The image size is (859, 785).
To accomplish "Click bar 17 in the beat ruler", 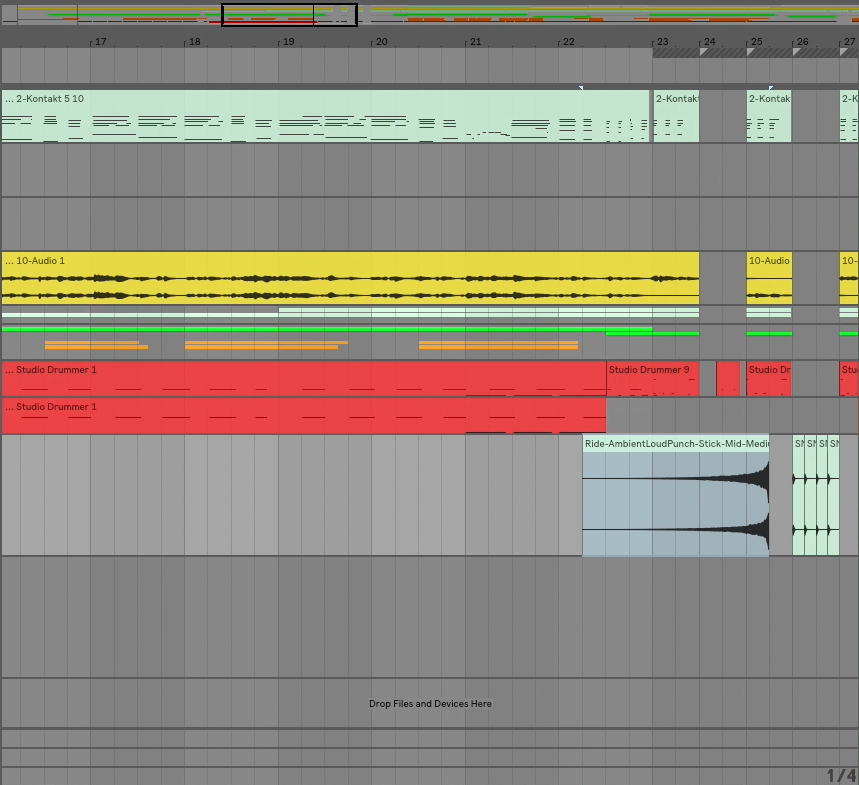I will point(97,42).
